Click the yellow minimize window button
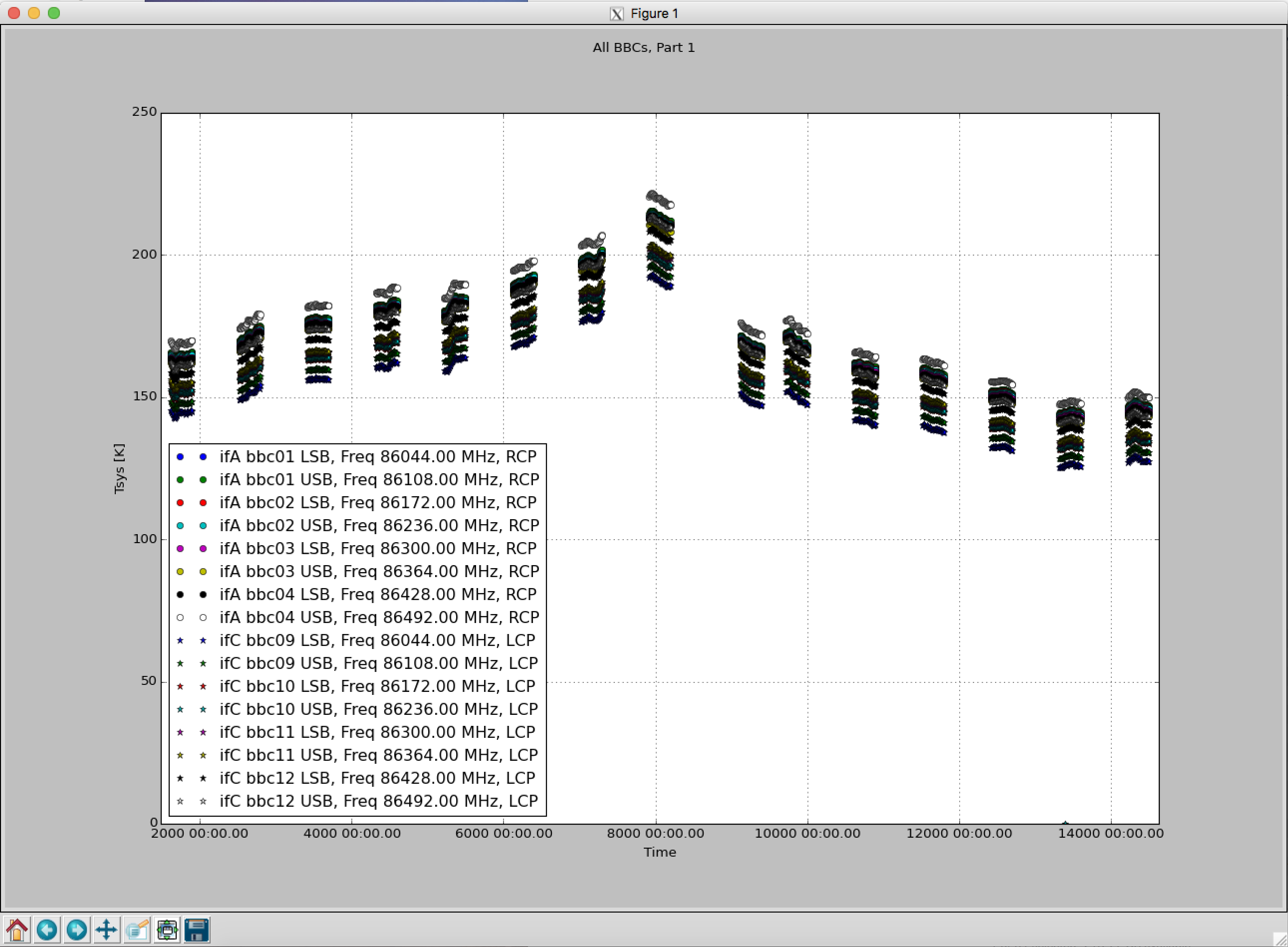Image resolution: width=1288 pixels, height=947 pixels. click(34, 12)
